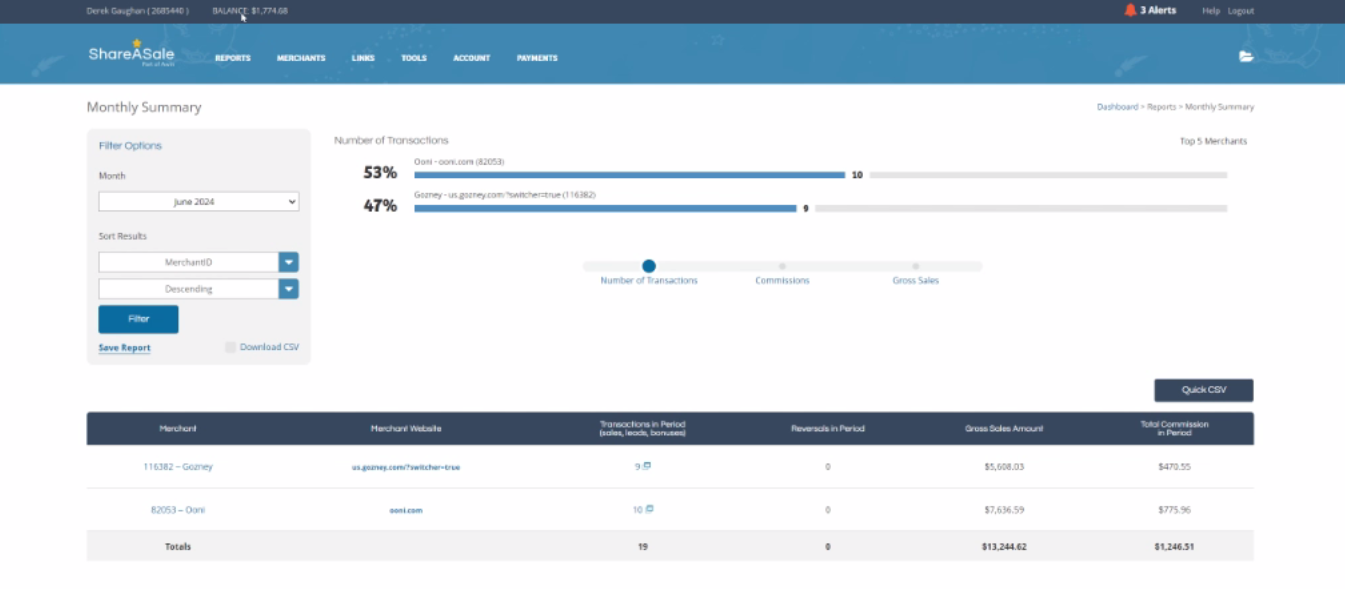Image resolution: width=1345 pixels, height=589 pixels.
Task: Click the Logout link
Action: (1240, 11)
